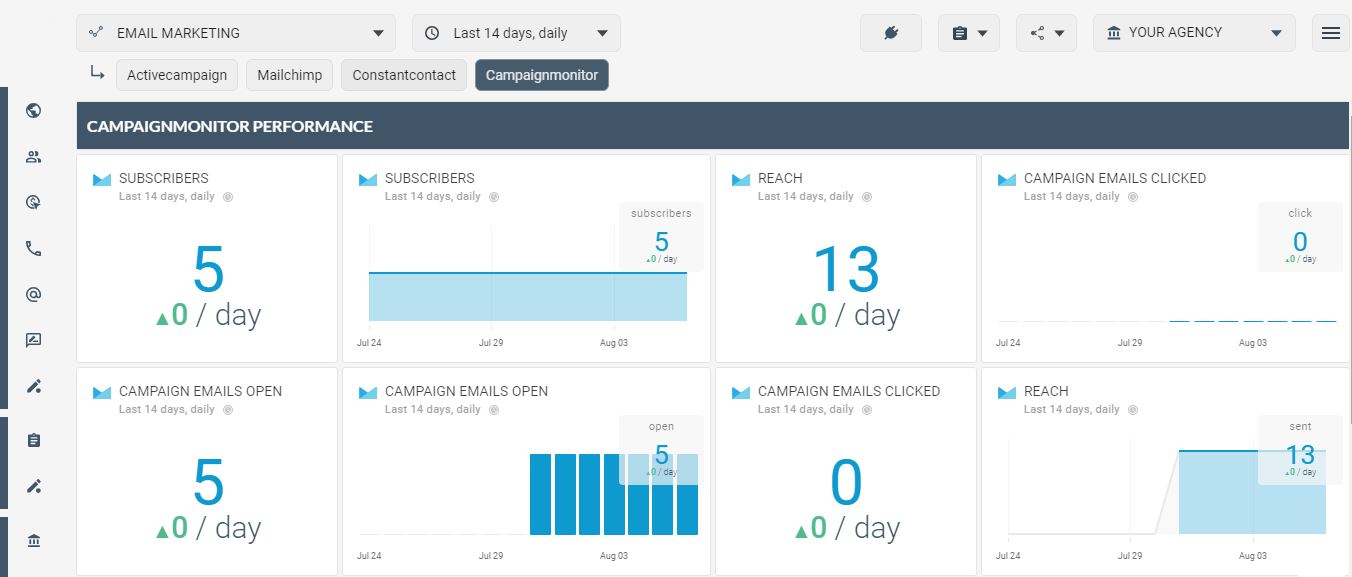Click info dot on Reach number card

tap(866, 197)
